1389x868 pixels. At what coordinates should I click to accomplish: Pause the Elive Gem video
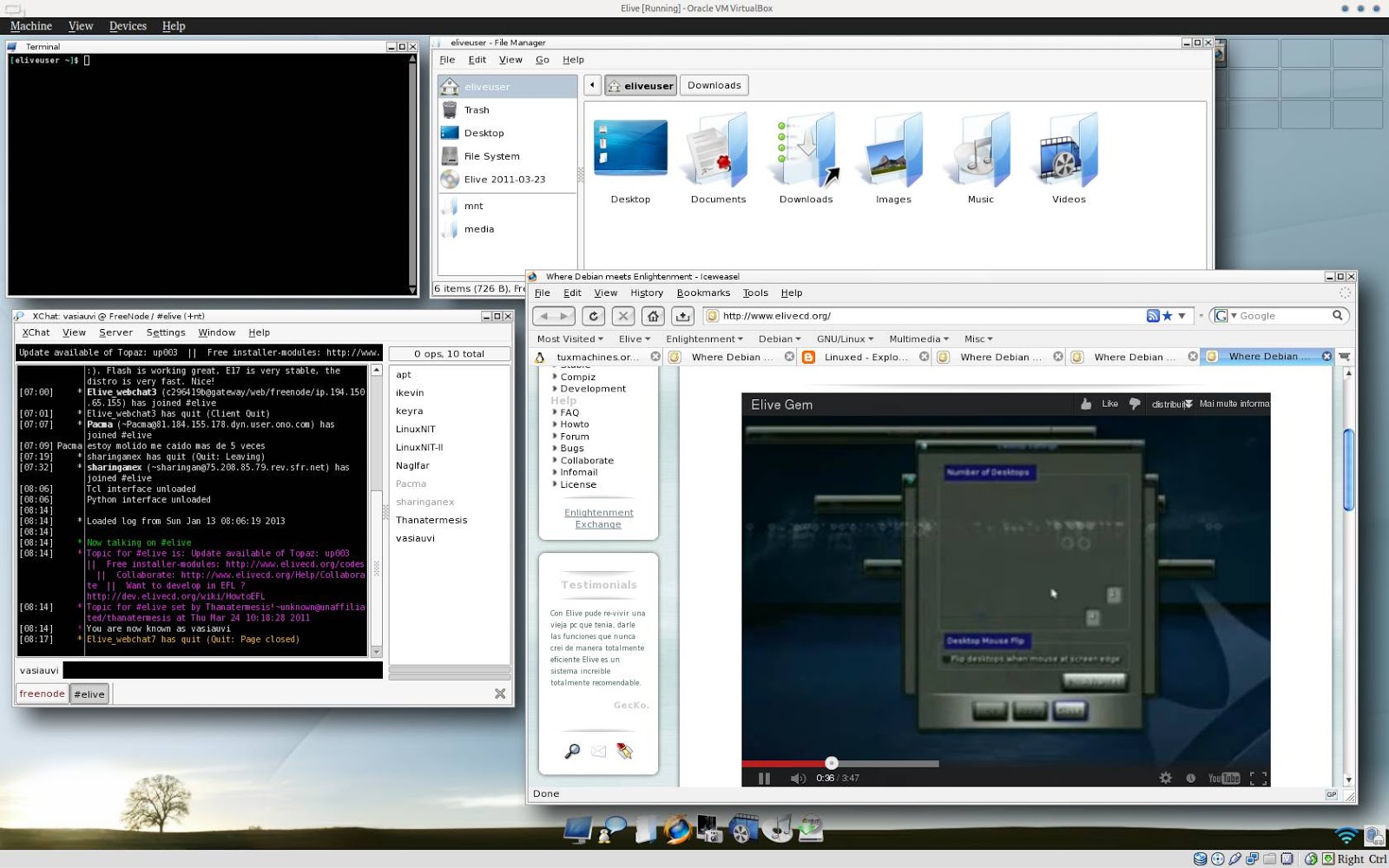pos(765,778)
